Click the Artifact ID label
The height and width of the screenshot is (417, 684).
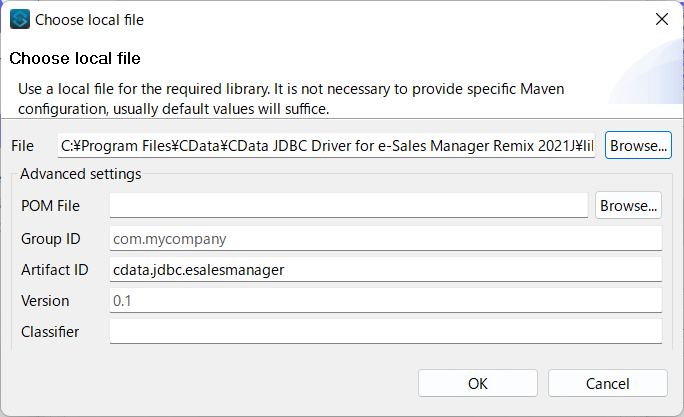(55, 270)
